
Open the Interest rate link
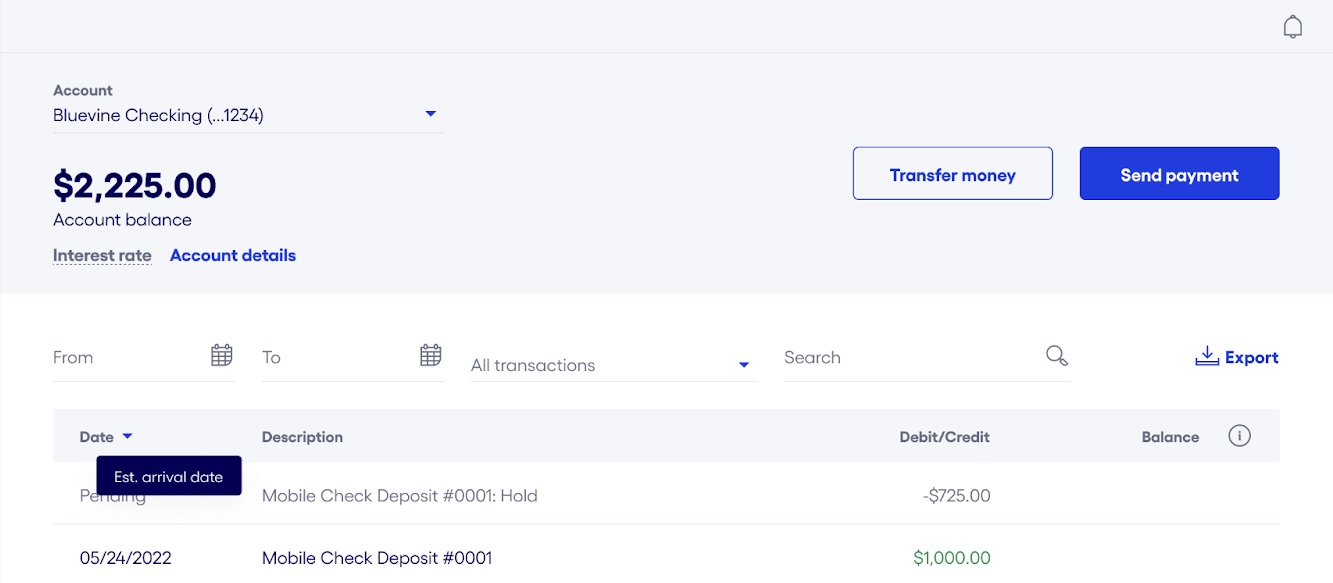coord(102,255)
